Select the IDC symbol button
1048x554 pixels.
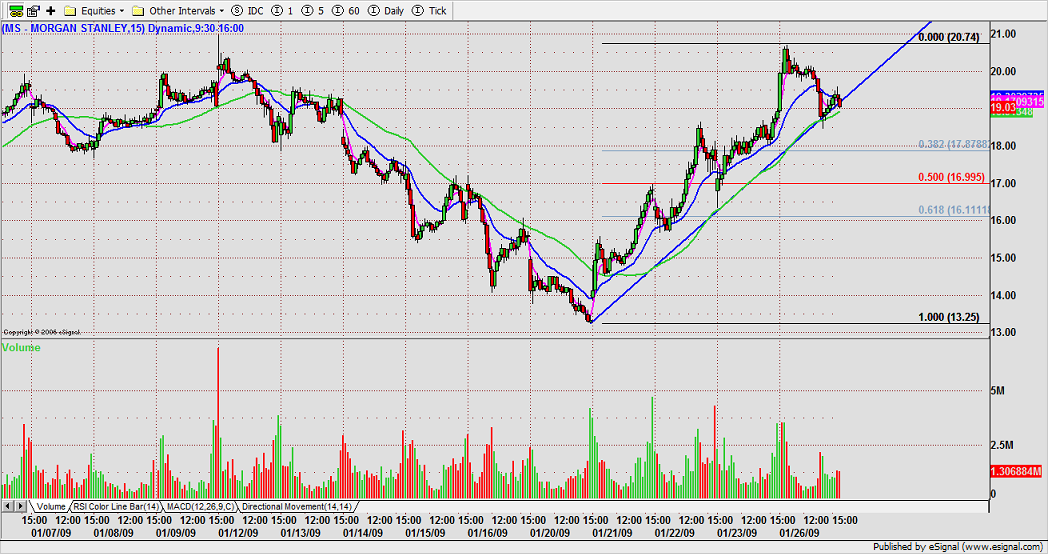[247, 11]
